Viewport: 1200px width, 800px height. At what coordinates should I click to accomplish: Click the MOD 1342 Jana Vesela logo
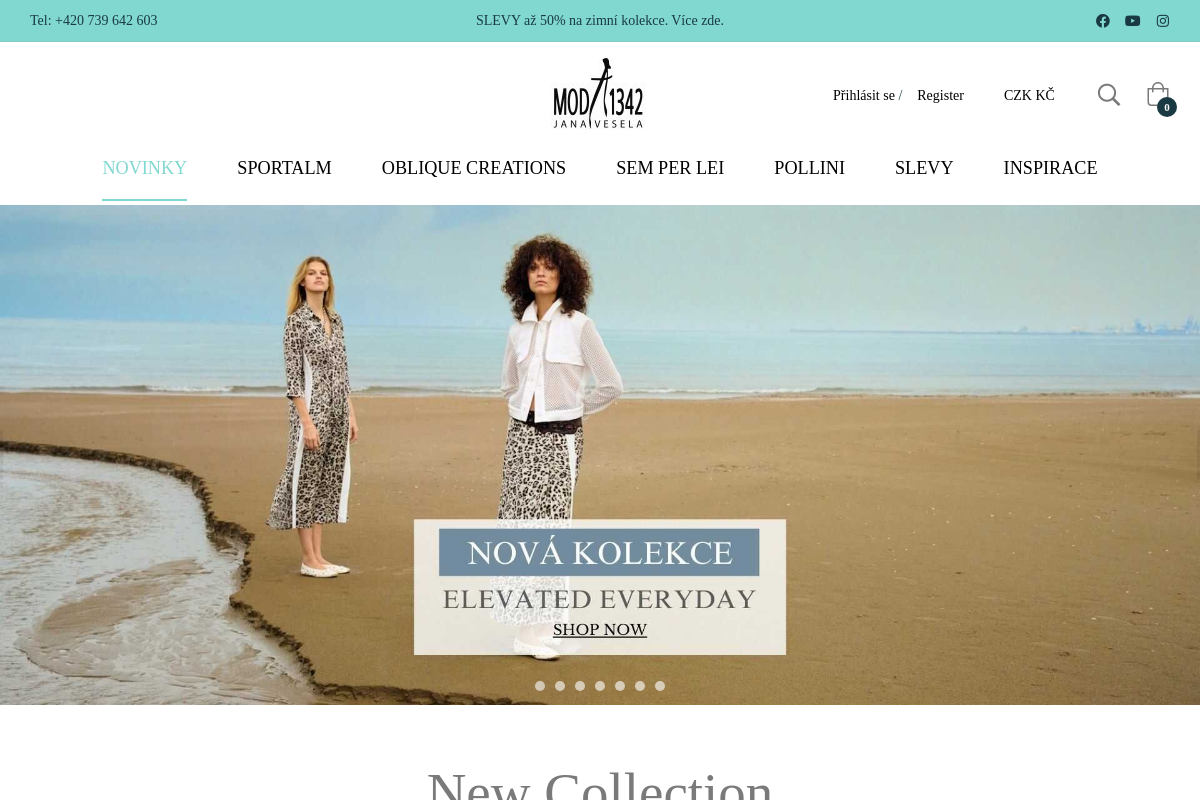coord(598,93)
